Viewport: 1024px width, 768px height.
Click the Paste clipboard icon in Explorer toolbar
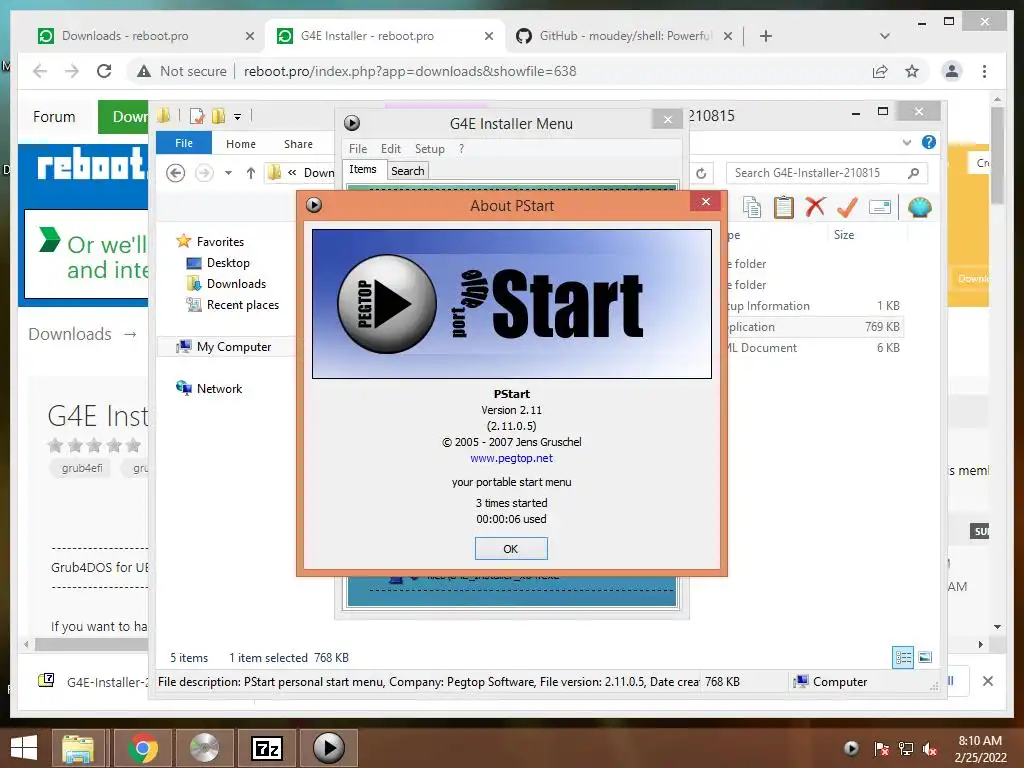point(784,208)
